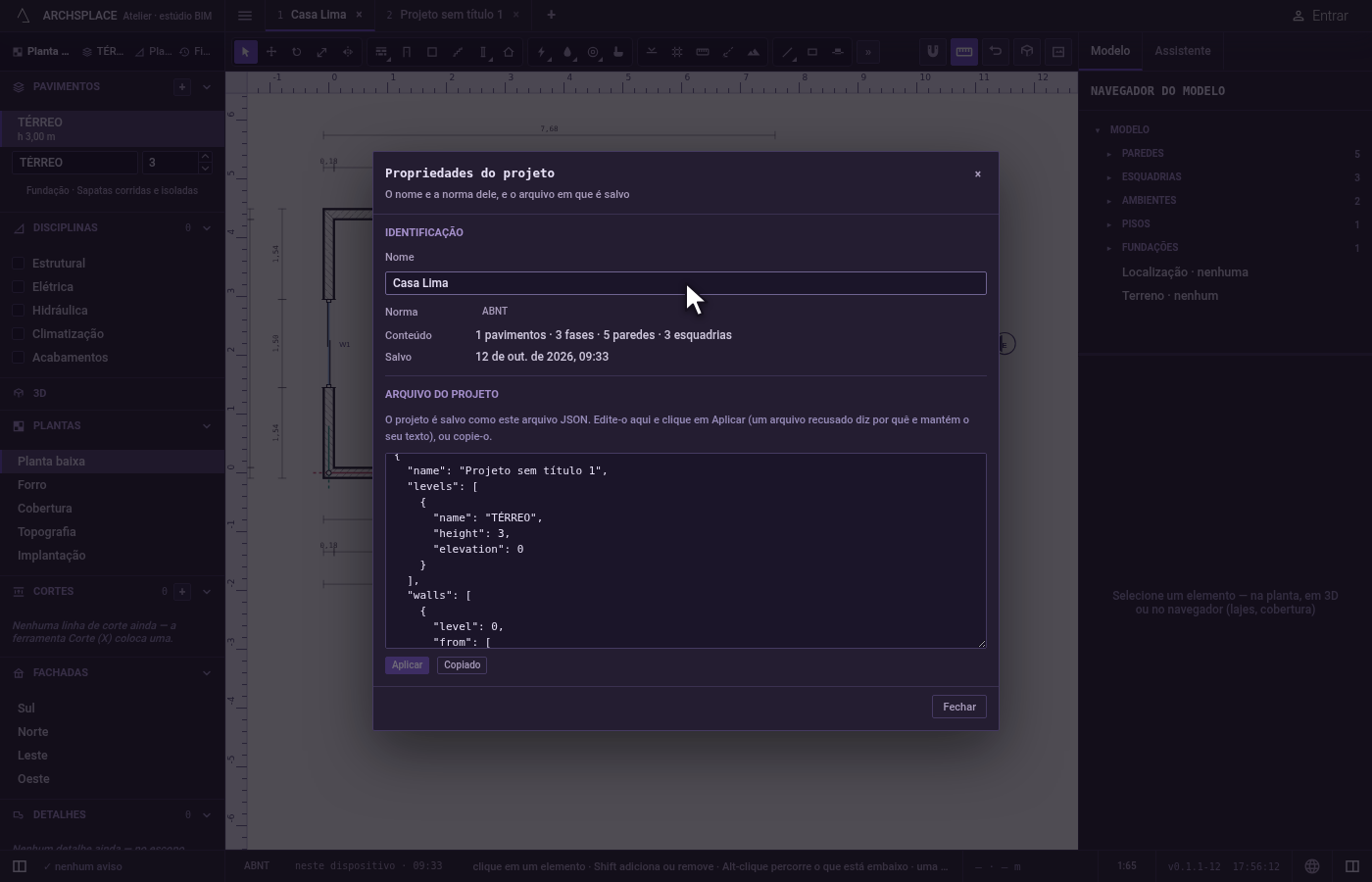The height and width of the screenshot is (882, 1372).
Task: Click into the Nome input field
Action: pyautogui.click(x=686, y=283)
